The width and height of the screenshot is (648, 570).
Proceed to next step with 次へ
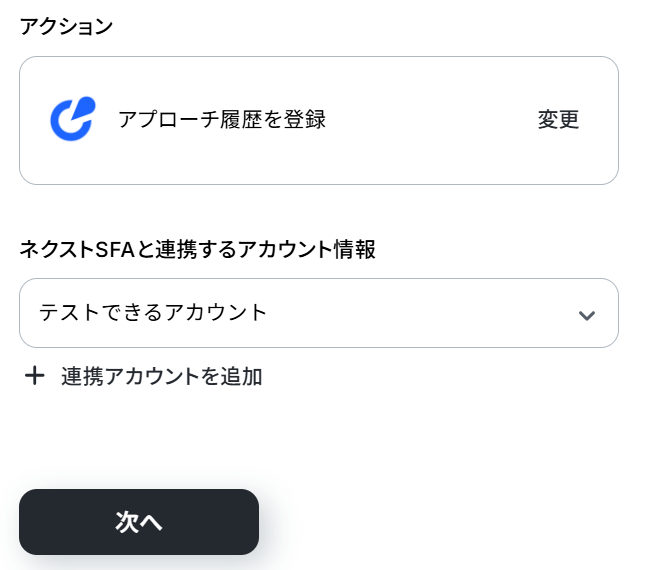pos(139,521)
